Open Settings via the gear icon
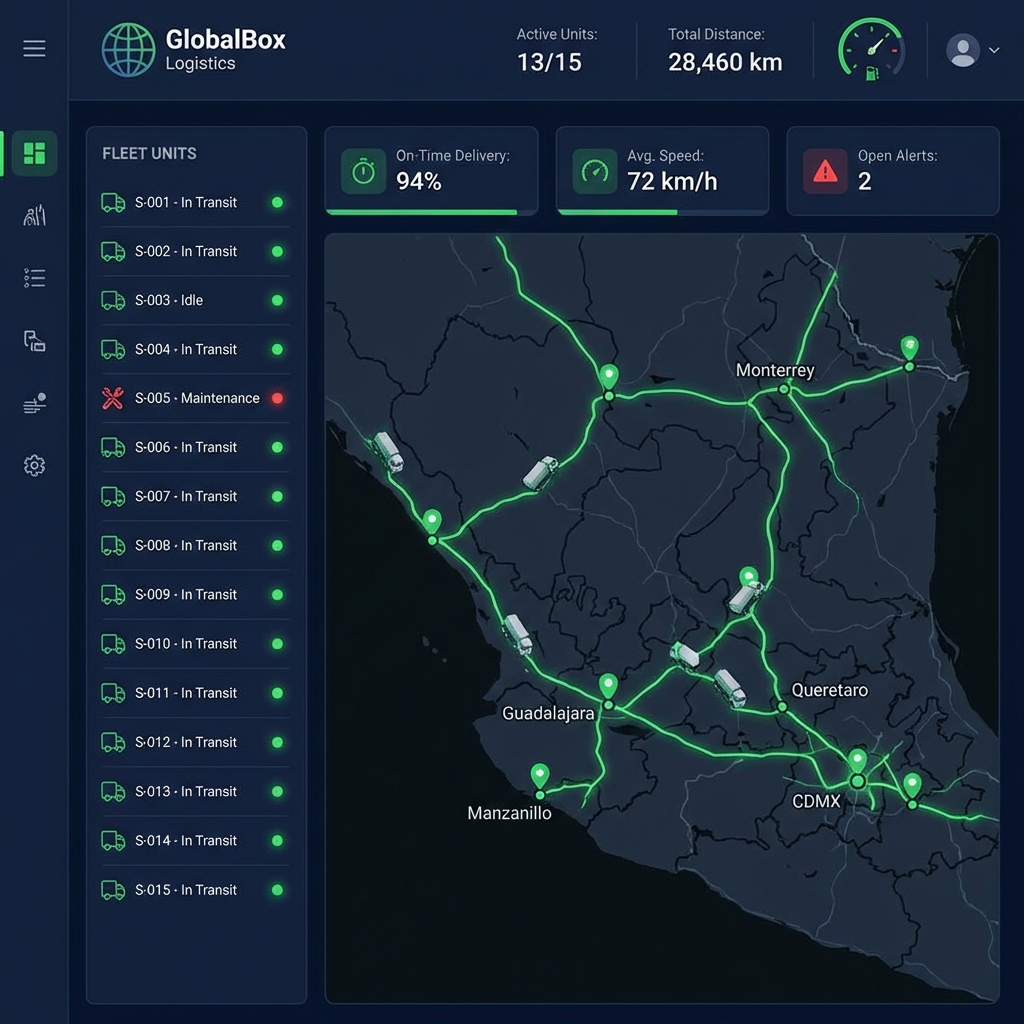This screenshot has width=1024, height=1024. (x=34, y=465)
